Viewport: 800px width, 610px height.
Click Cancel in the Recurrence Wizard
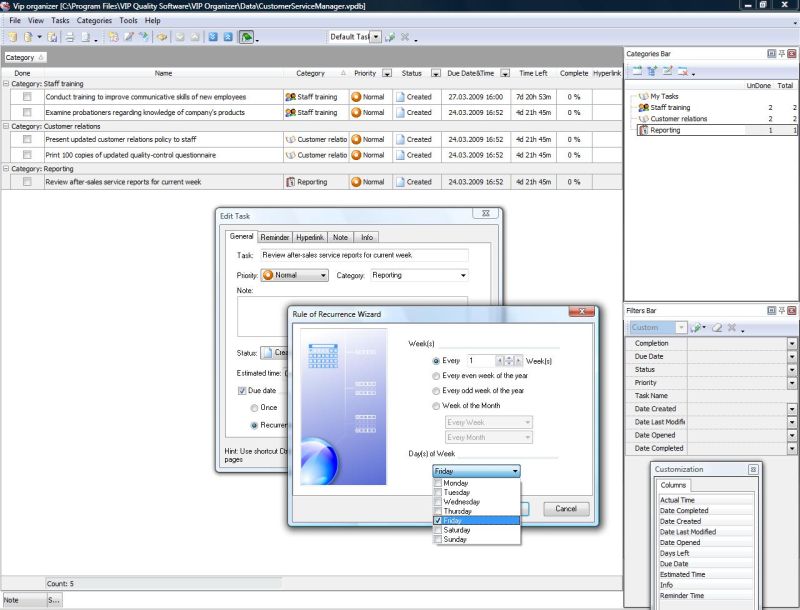565,508
